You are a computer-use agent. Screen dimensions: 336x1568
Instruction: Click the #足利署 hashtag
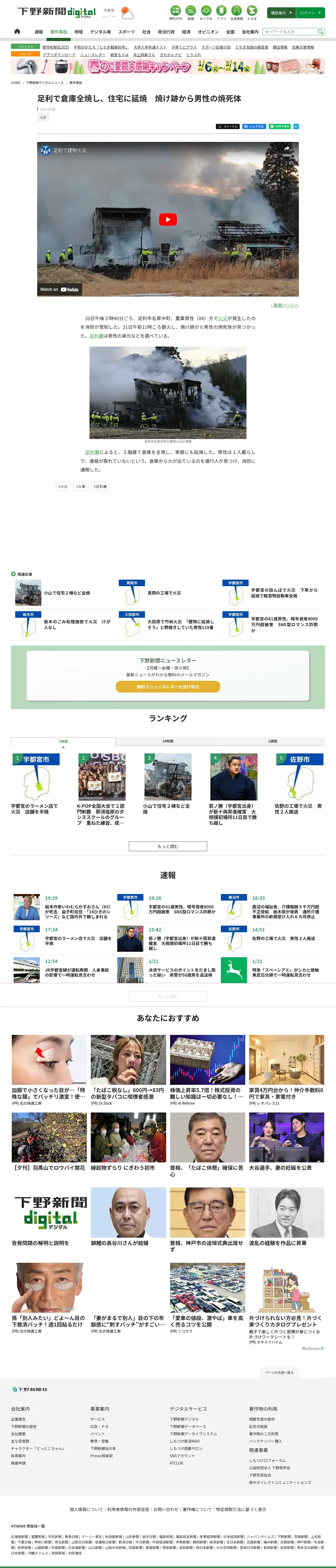point(101,486)
